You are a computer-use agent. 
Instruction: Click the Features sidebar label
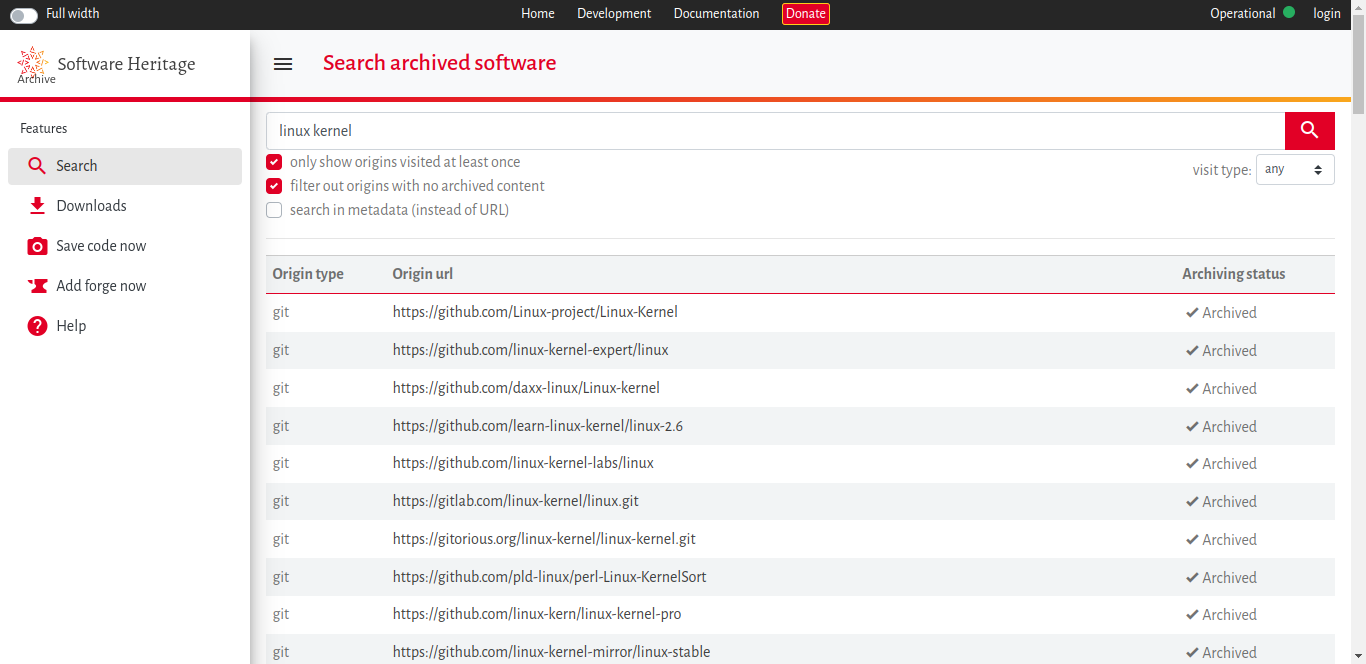click(x=44, y=128)
